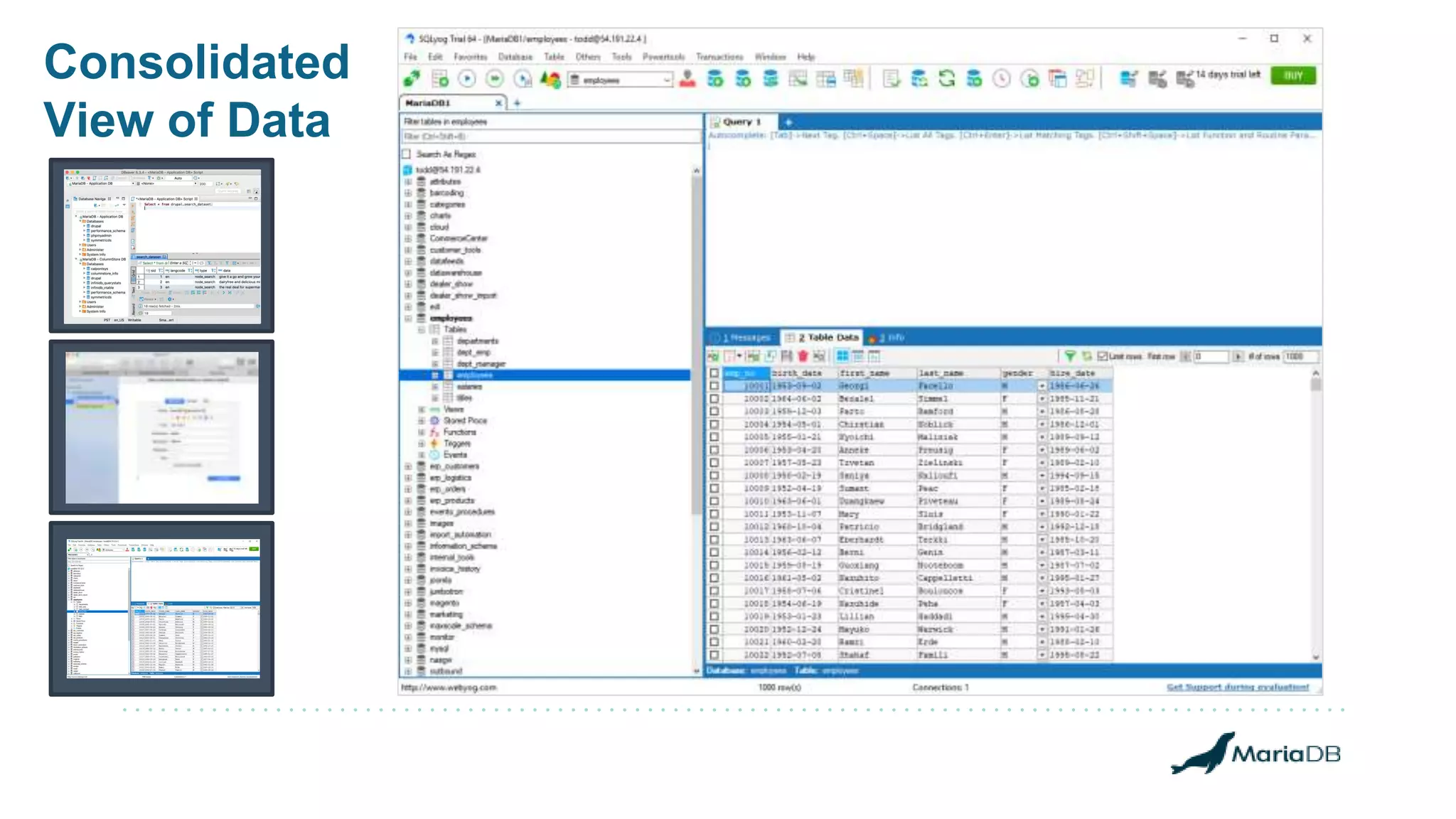Select the salaries table in tree
1456x819 pixels.
469,387
